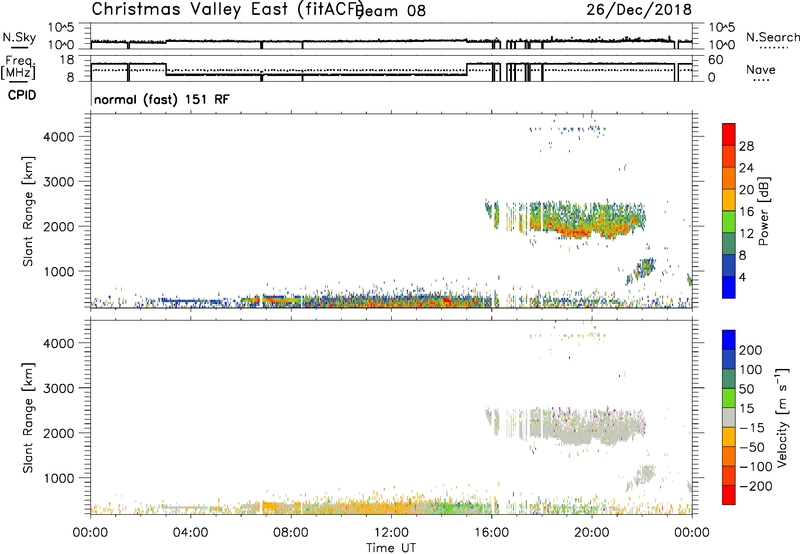800x554 pixels.
Task: Click the 'Time UT' axis title
Action: (391, 548)
